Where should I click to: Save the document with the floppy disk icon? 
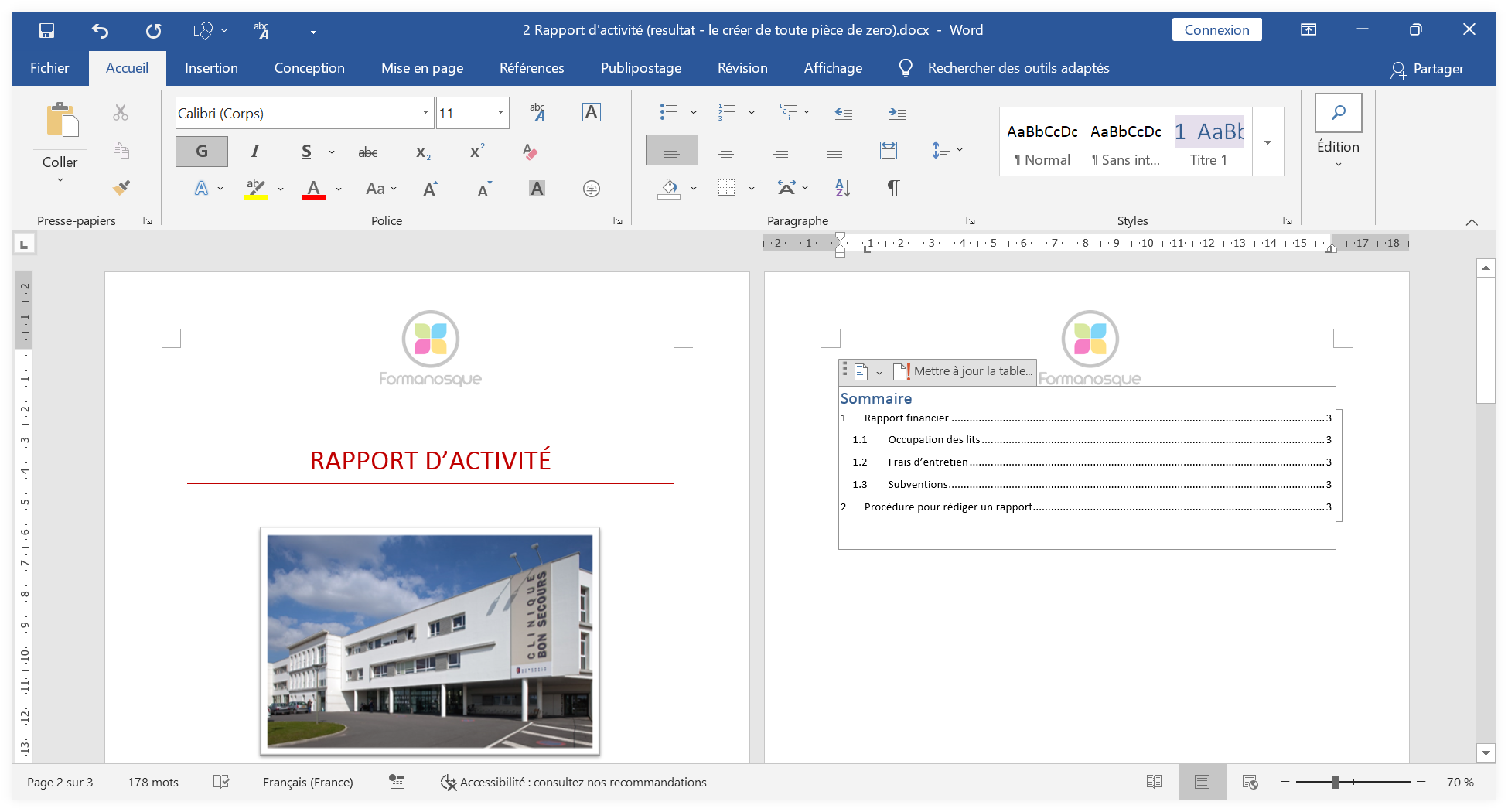(46, 30)
